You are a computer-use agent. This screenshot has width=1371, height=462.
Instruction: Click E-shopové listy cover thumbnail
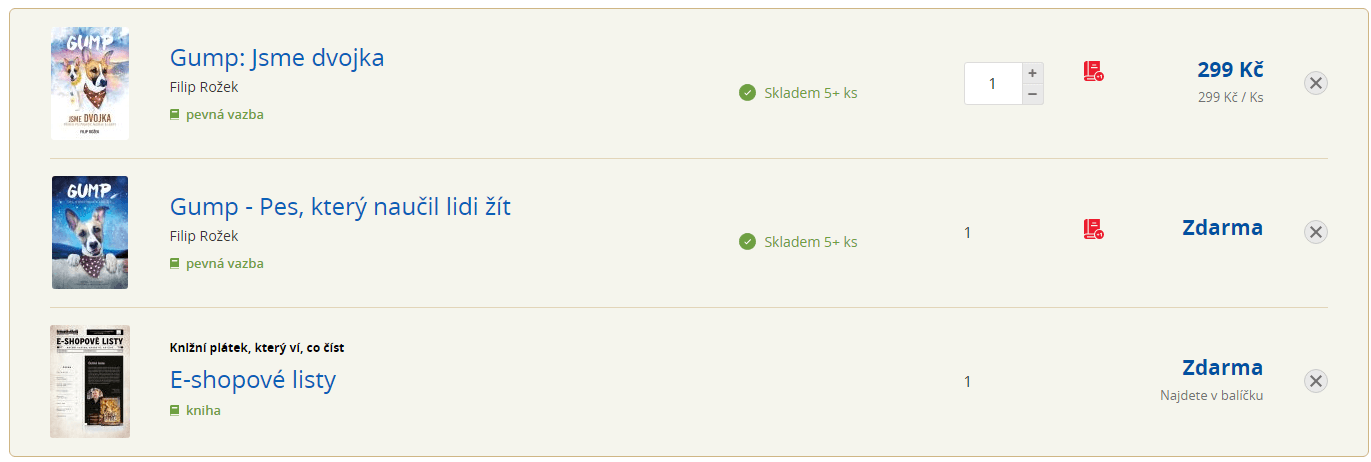(90, 381)
